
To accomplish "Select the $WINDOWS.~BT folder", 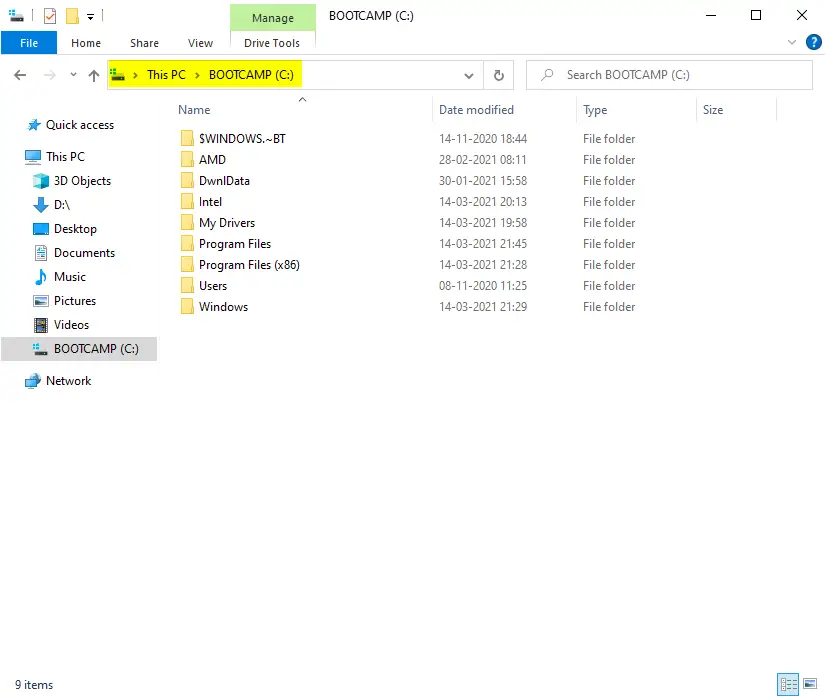I will tap(242, 139).
